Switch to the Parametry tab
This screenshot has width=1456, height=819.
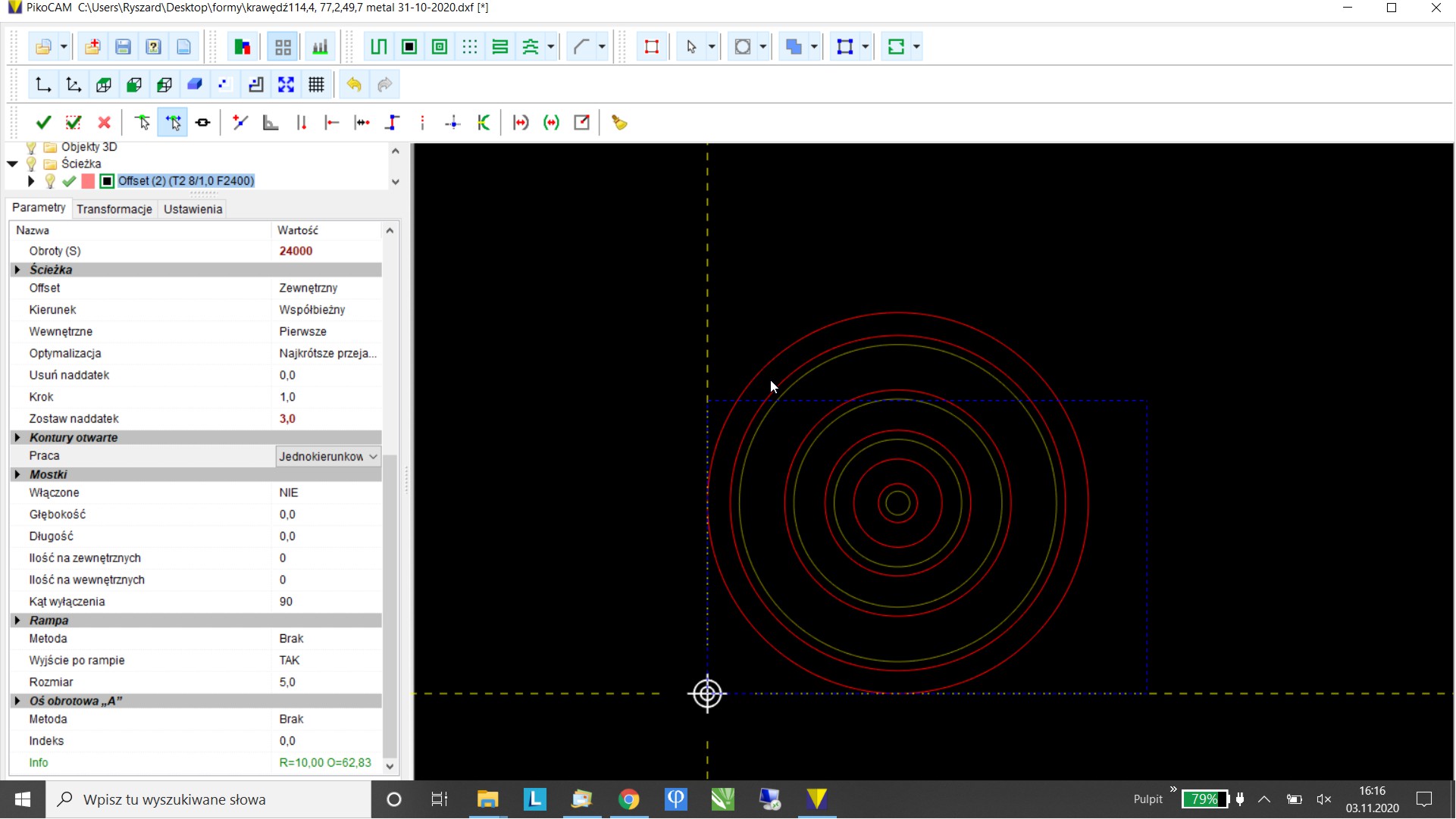click(39, 208)
